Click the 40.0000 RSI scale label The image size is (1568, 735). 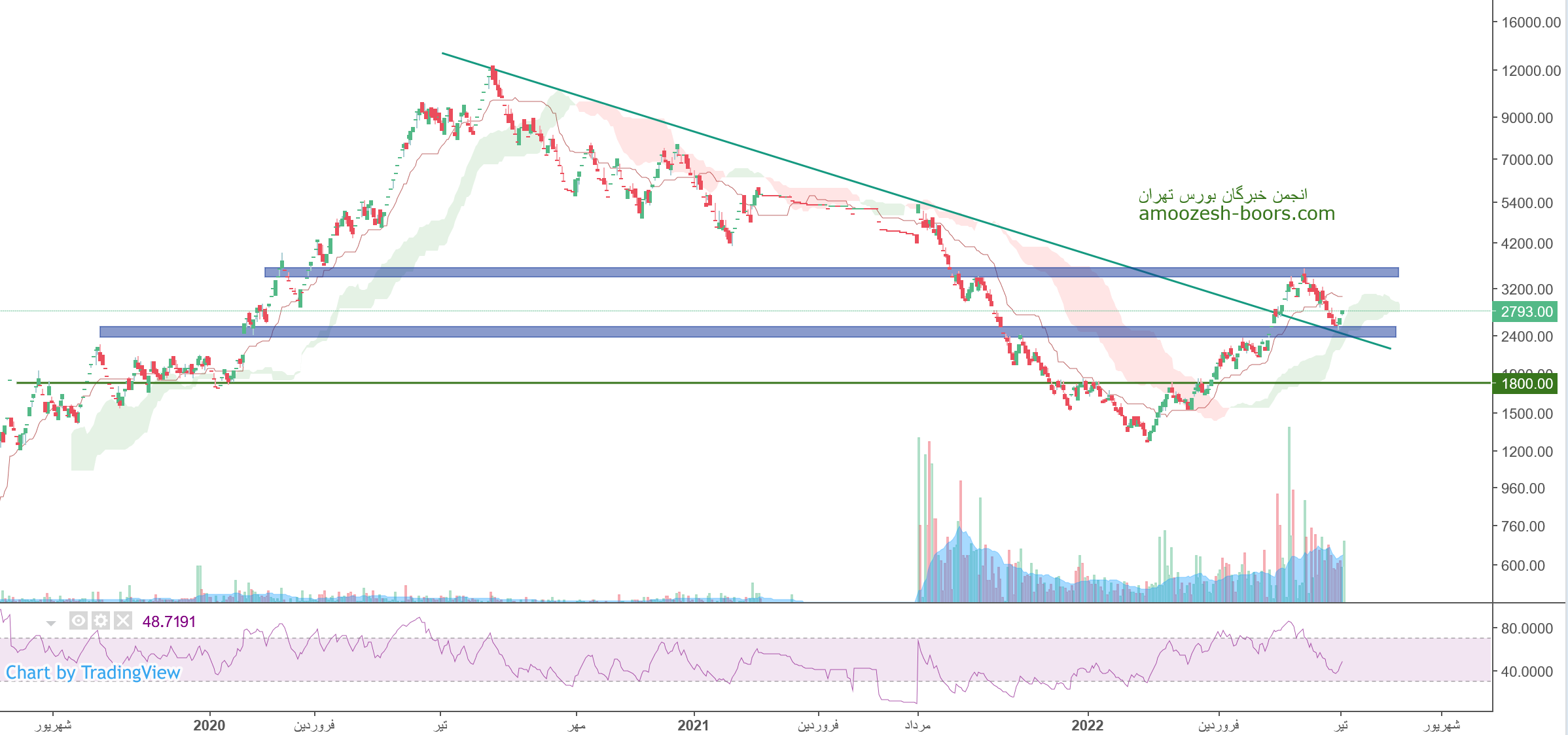[x=1526, y=672]
